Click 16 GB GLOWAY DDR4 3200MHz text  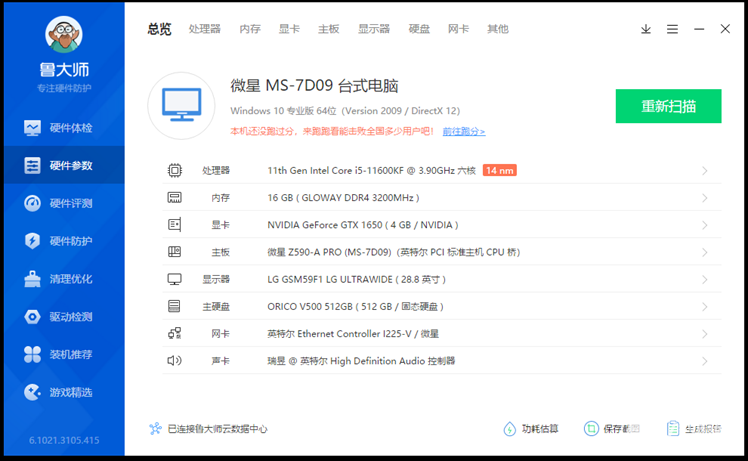click(343, 198)
